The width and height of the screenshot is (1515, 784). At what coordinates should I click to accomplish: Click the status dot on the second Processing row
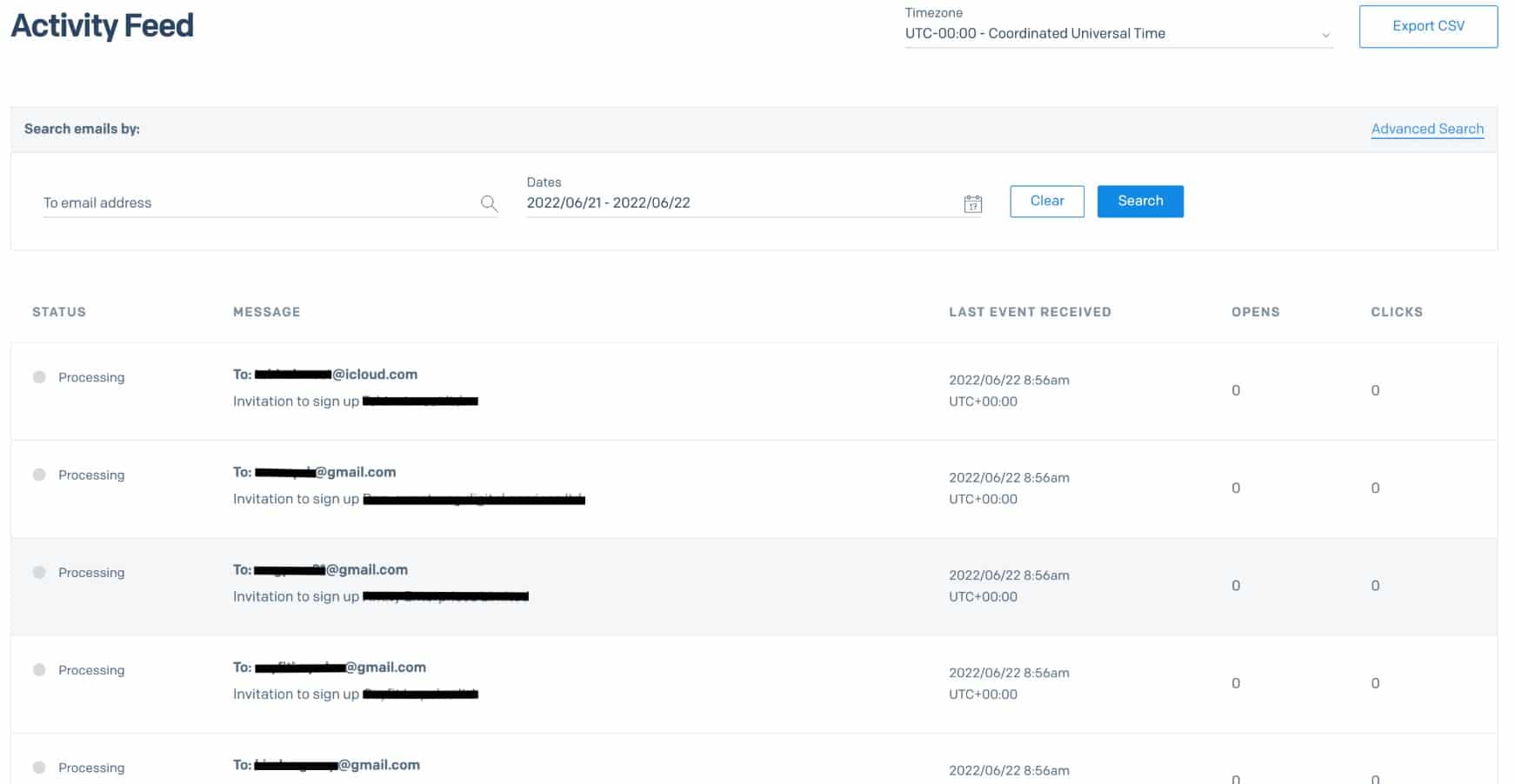38,475
